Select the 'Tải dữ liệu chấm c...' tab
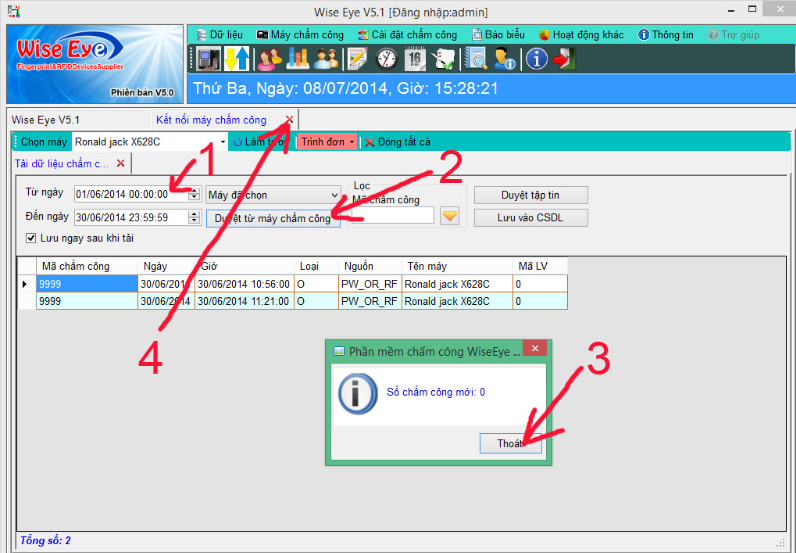 click(x=61, y=164)
